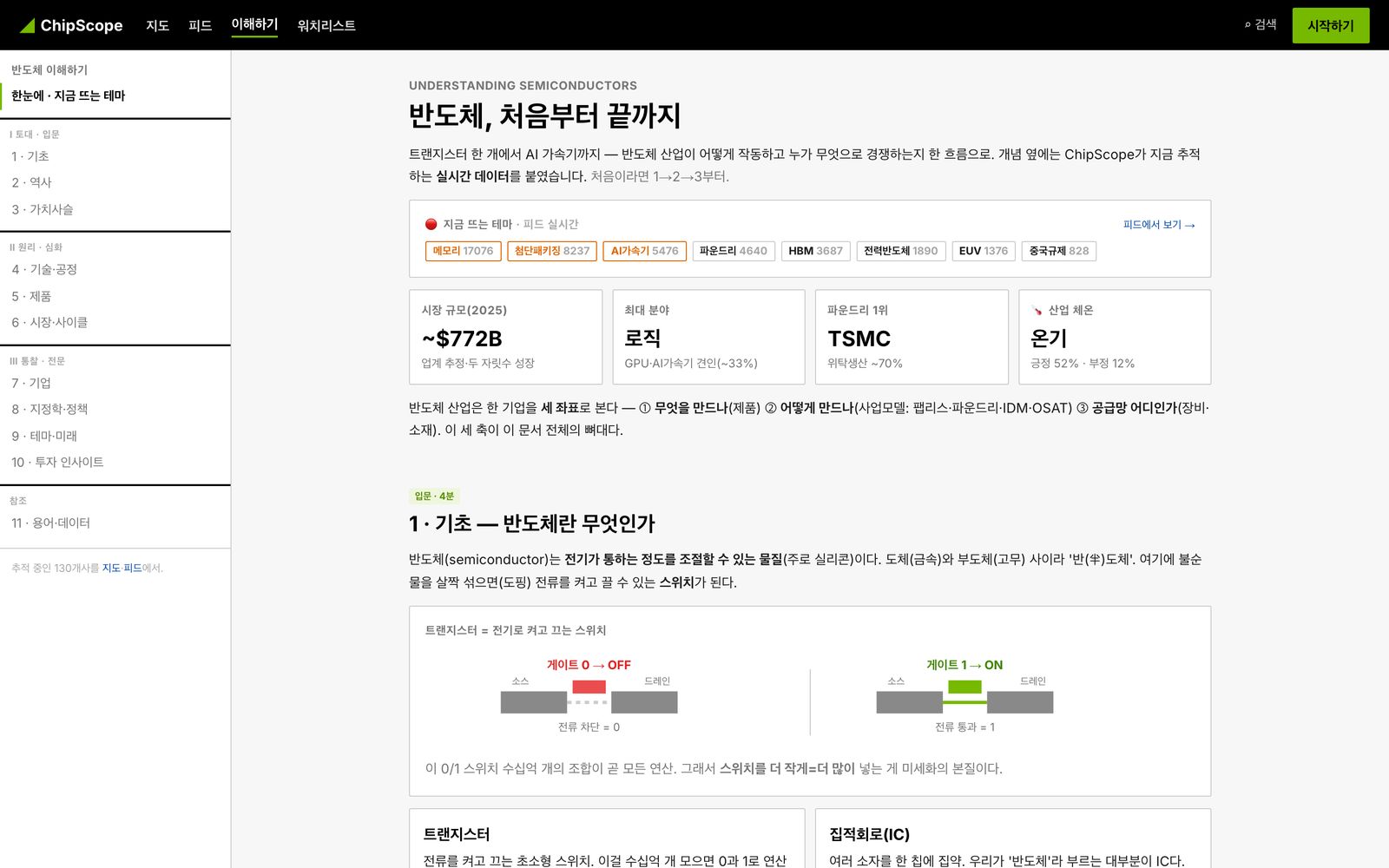This screenshot has height=868, width=1389.
Task: Click the HBM 3687 theme chip
Action: tap(816, 251)
